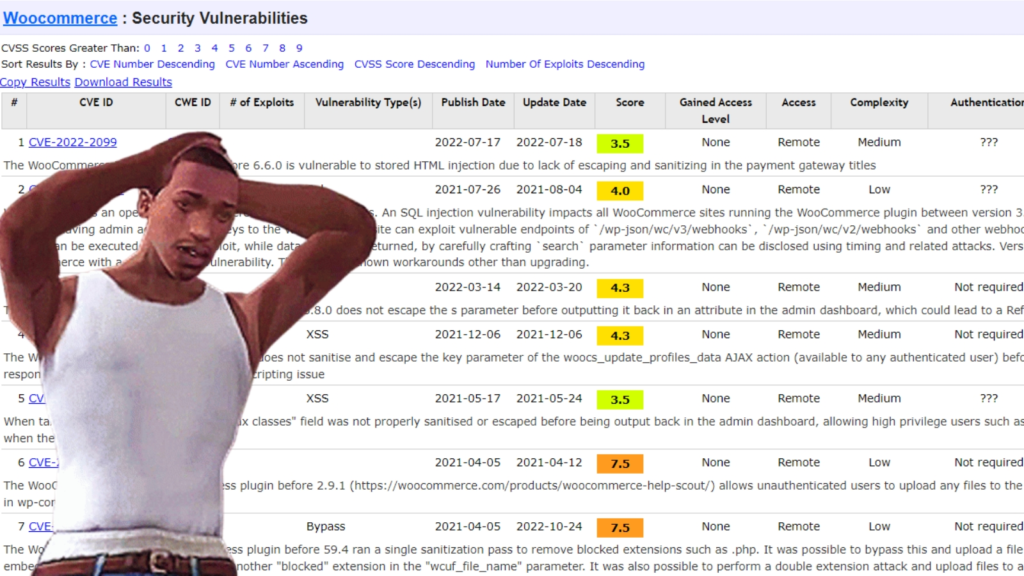This screenshot has width=1024, height=576.
Task: Sort results by CVE Number Ascending
Action: (x=284, y=64)
